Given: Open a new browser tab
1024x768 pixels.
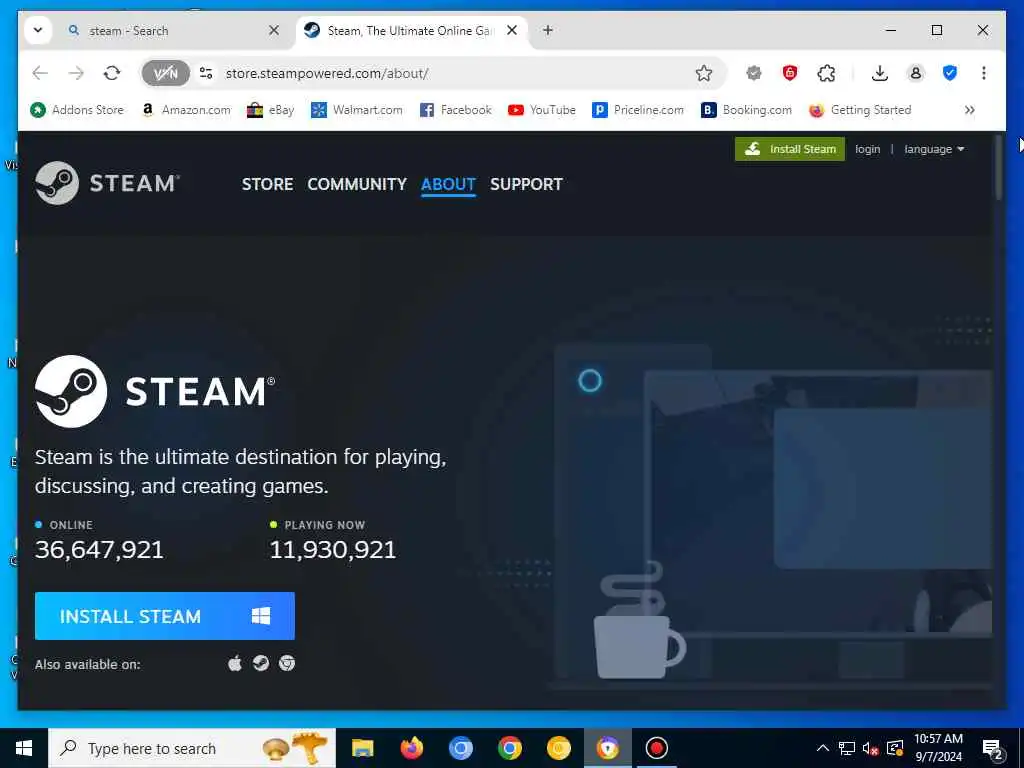Looking at the screenshot, I should click(x=548, y=30).
